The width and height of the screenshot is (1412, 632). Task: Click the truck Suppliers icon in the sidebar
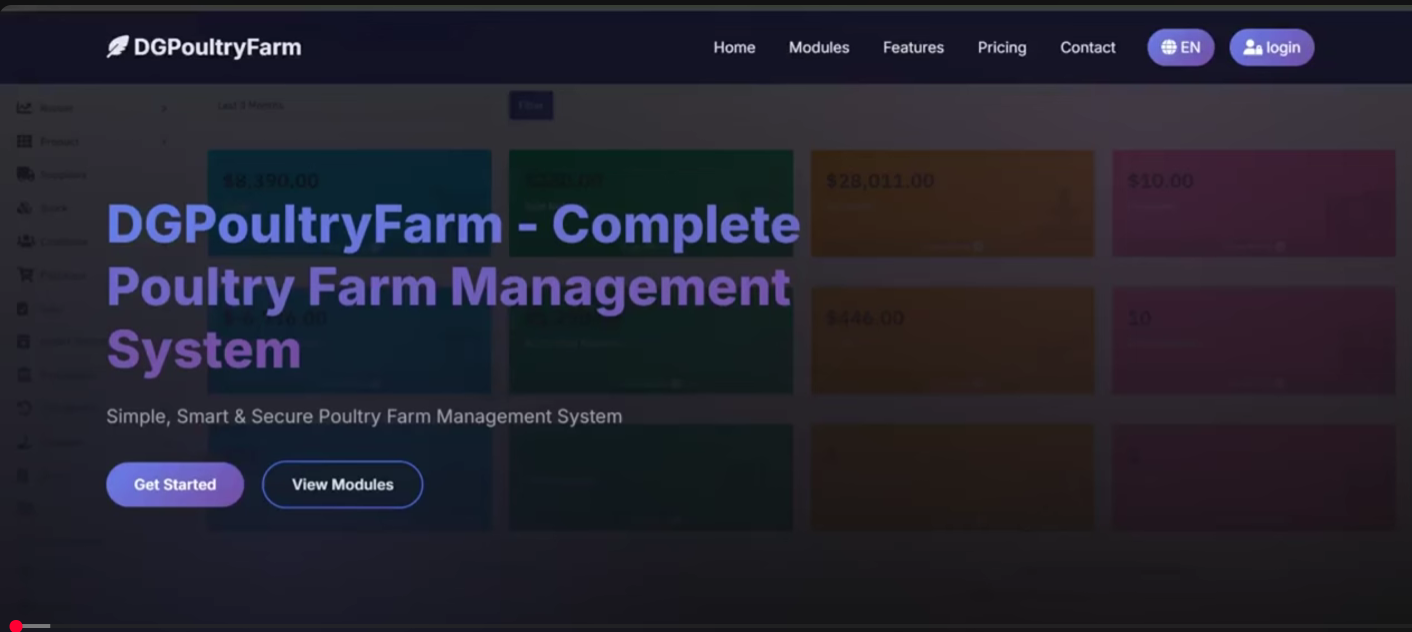[x=25, y=175]
